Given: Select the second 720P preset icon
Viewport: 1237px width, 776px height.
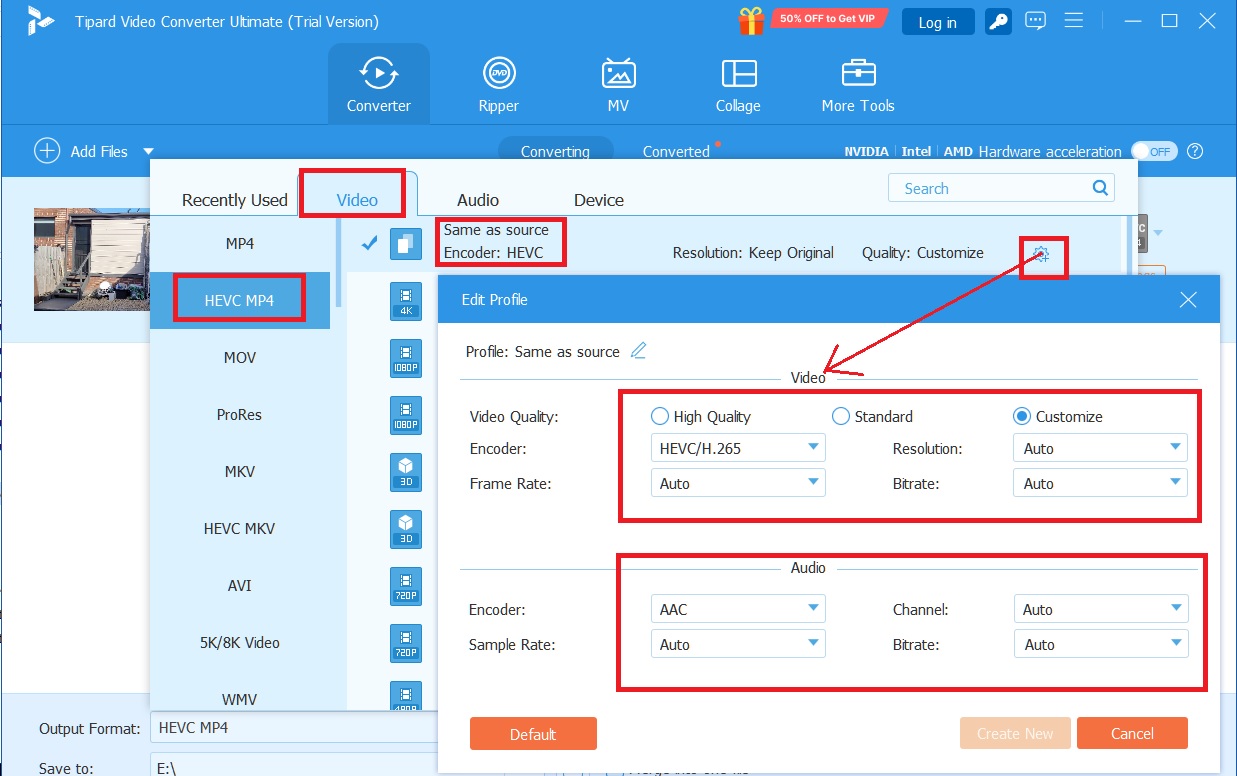Looking at the screenshot, I should [405, 643].
